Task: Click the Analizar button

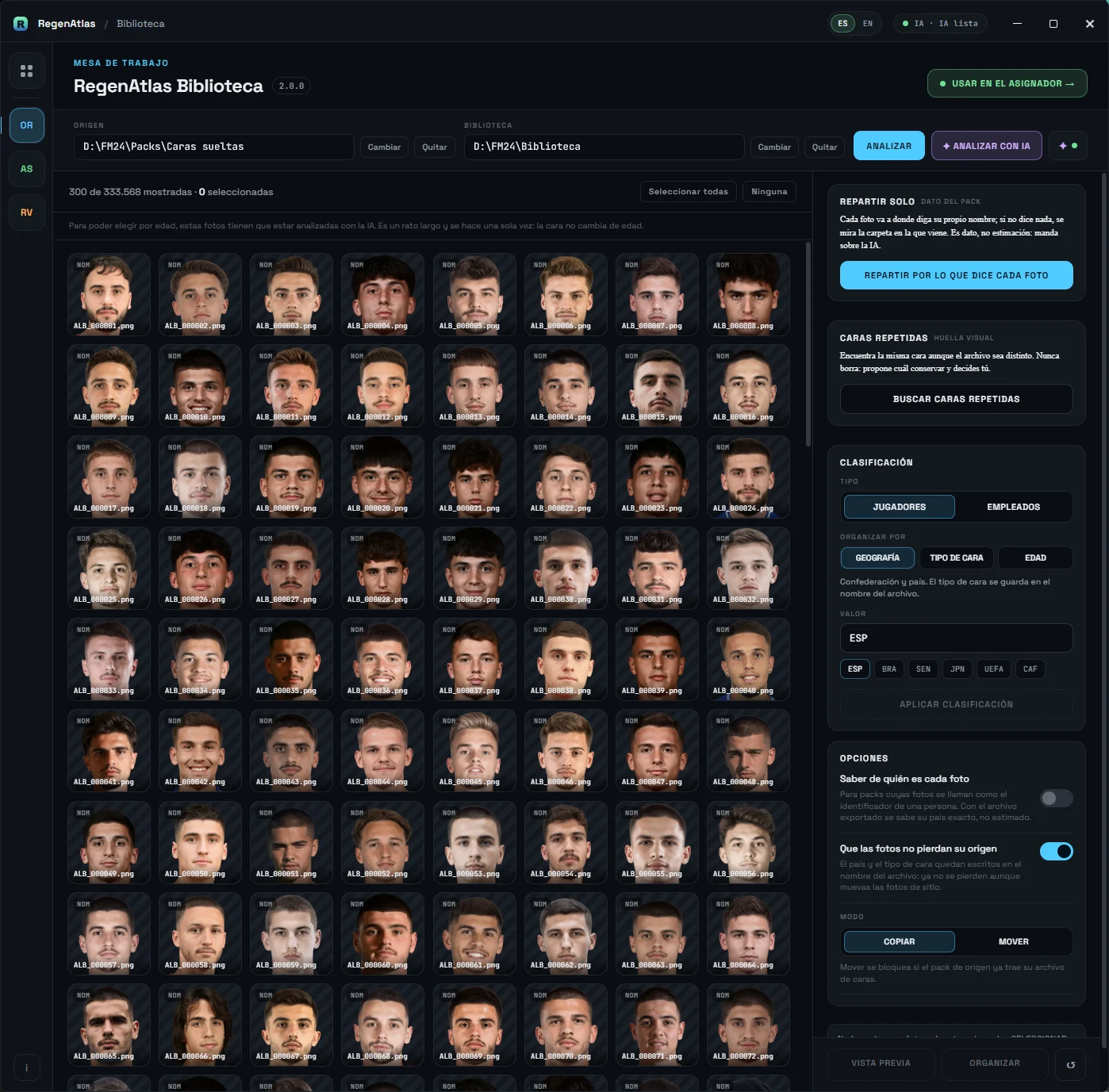Action: (888, 146)
